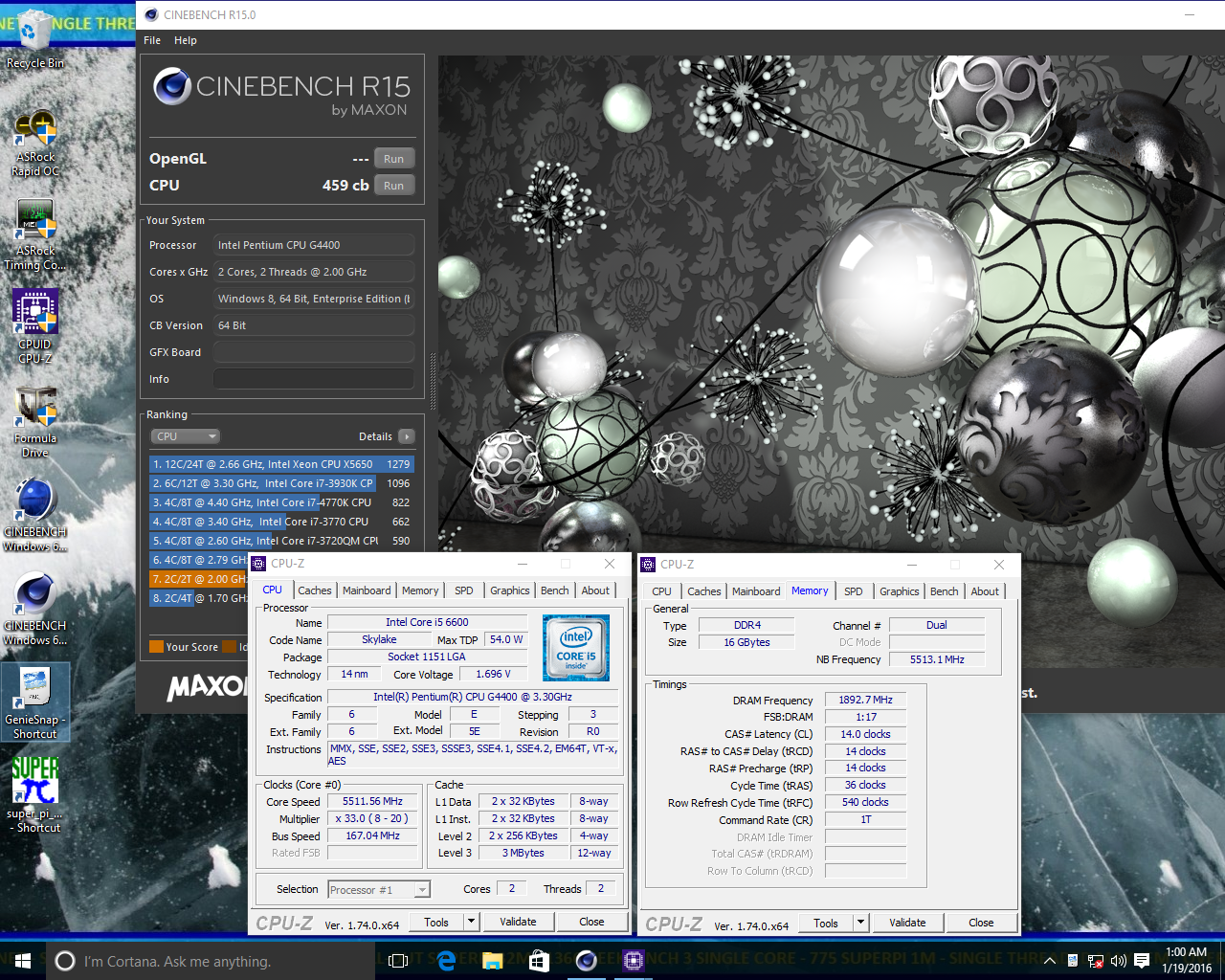Select the i7-3770 ranking entry
The image size is (1225, 980).
281,522
